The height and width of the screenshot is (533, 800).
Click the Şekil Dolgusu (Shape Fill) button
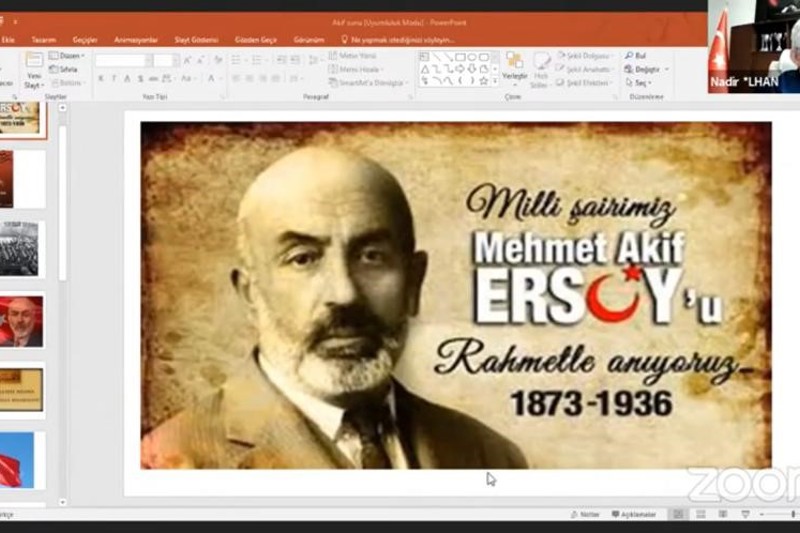point(583,56)
